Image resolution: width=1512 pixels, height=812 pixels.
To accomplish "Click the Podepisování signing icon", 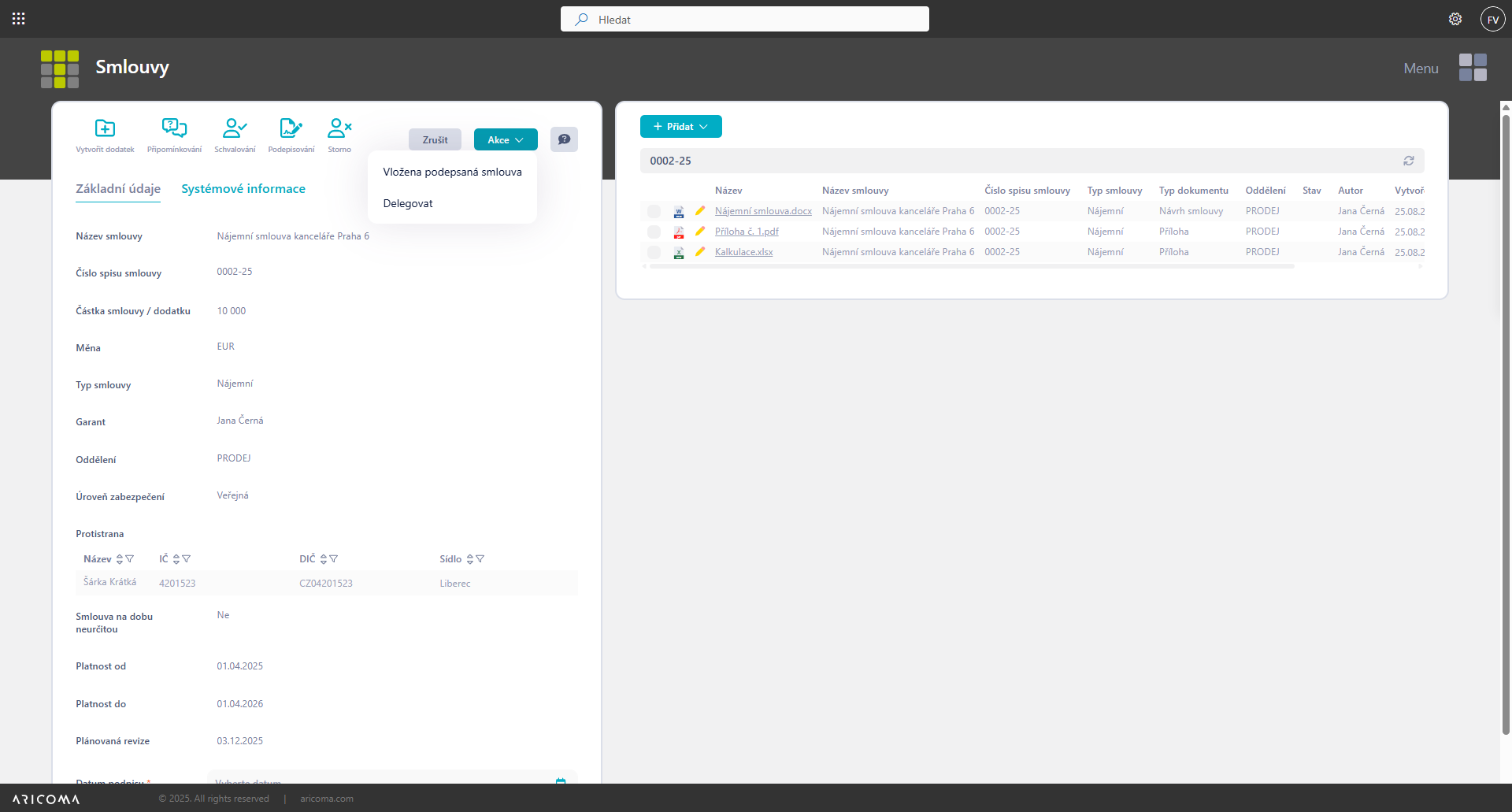I will coord(291,128).
